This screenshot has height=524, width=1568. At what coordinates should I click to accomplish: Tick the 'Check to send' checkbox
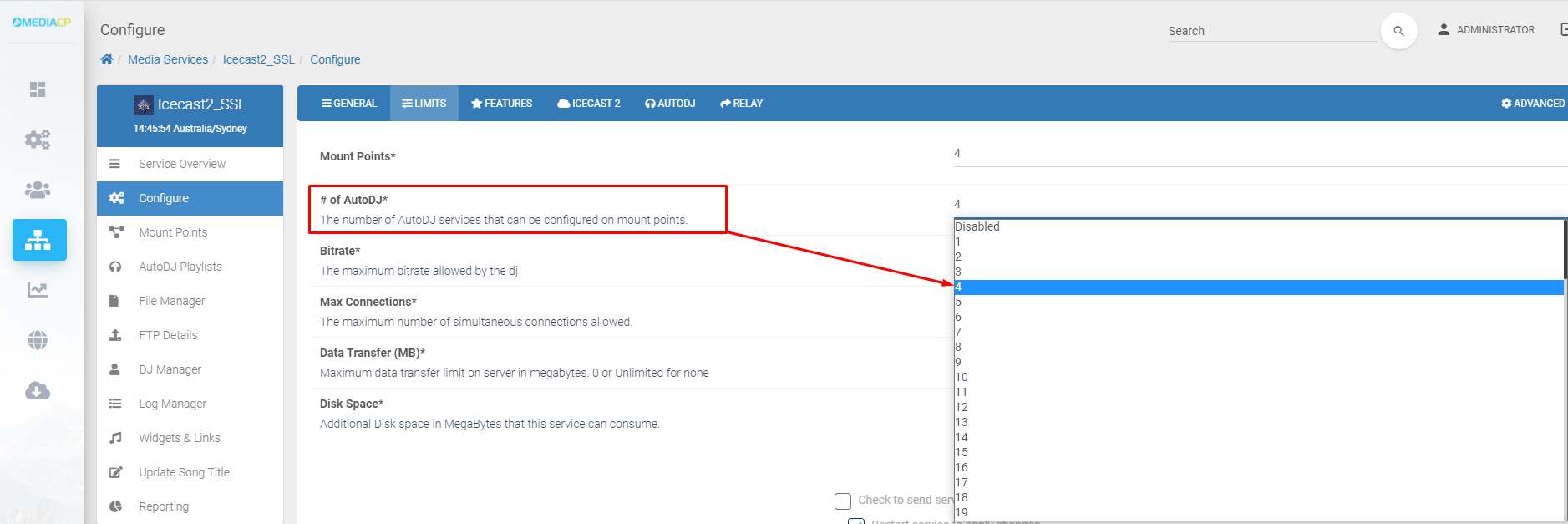click(x=843, y=501)
